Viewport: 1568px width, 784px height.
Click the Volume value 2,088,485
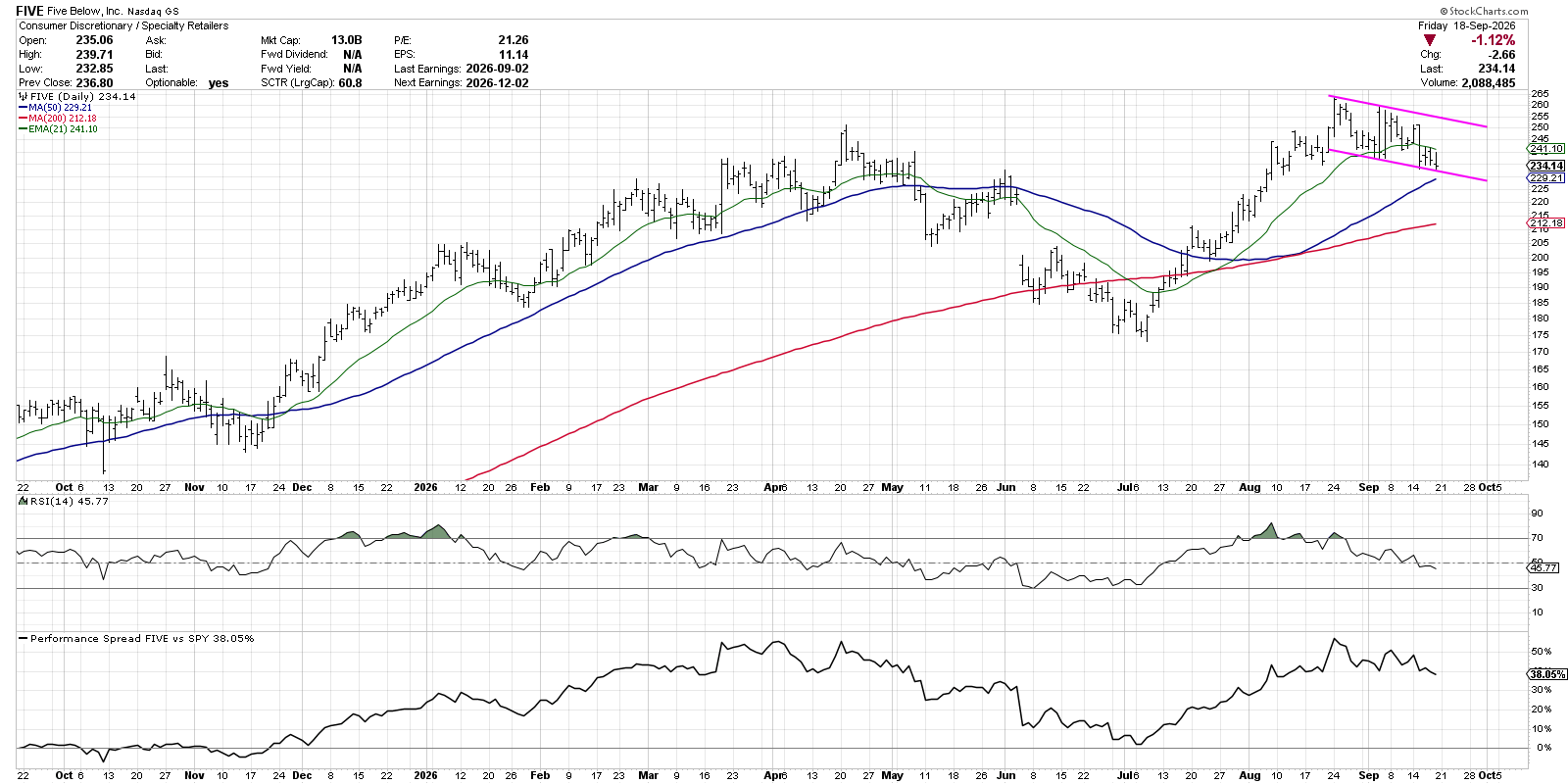click(1488, 83)
